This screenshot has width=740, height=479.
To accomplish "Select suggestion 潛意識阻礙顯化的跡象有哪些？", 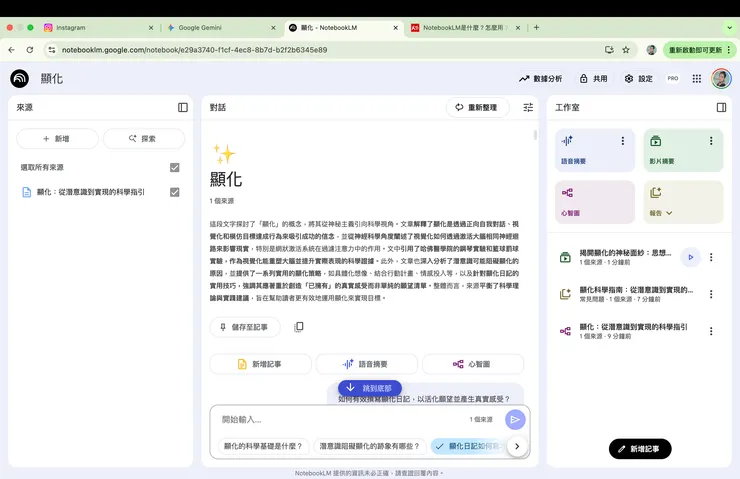I will point(370,446).
